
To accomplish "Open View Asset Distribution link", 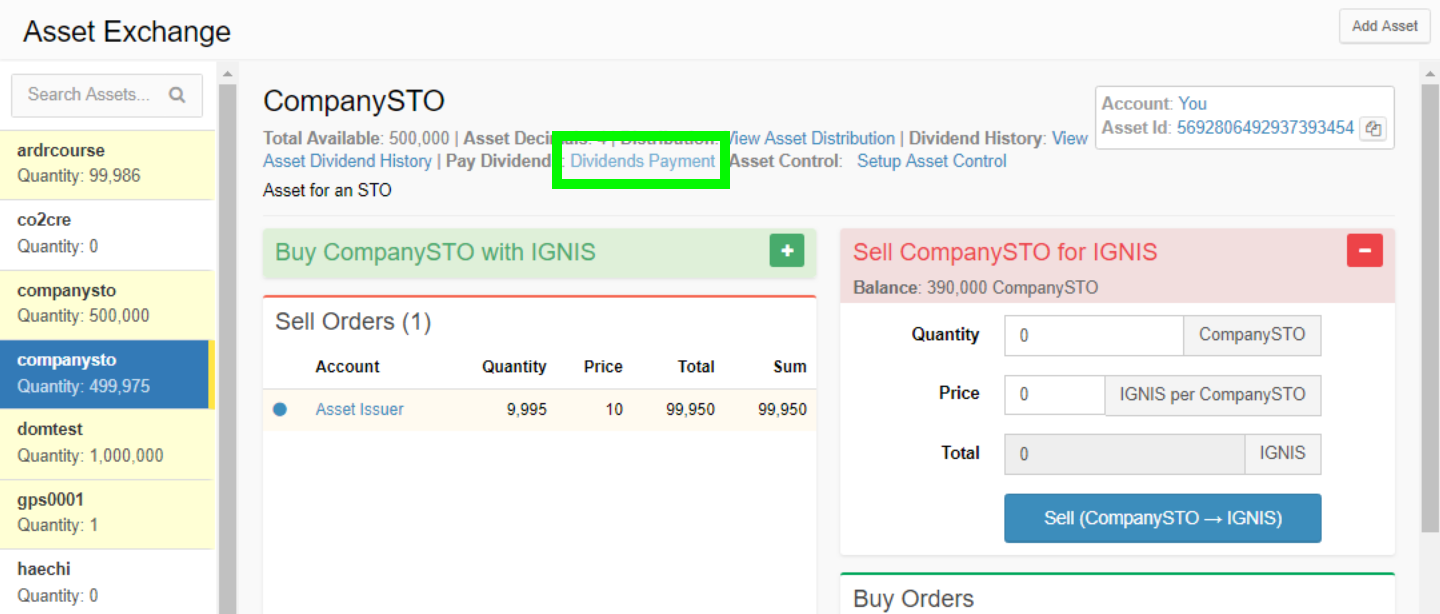I will pyautogui.click(x=810, y=138).
